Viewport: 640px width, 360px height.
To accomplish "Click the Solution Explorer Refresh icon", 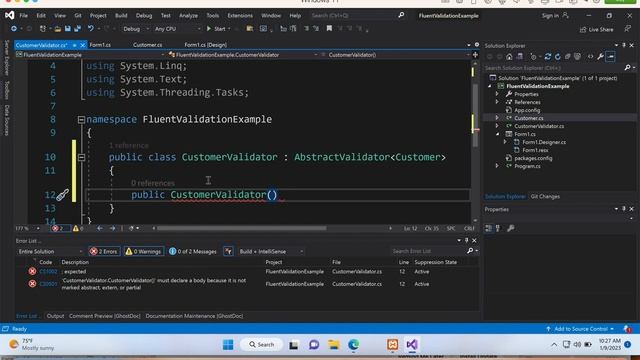I will point(558,57).
